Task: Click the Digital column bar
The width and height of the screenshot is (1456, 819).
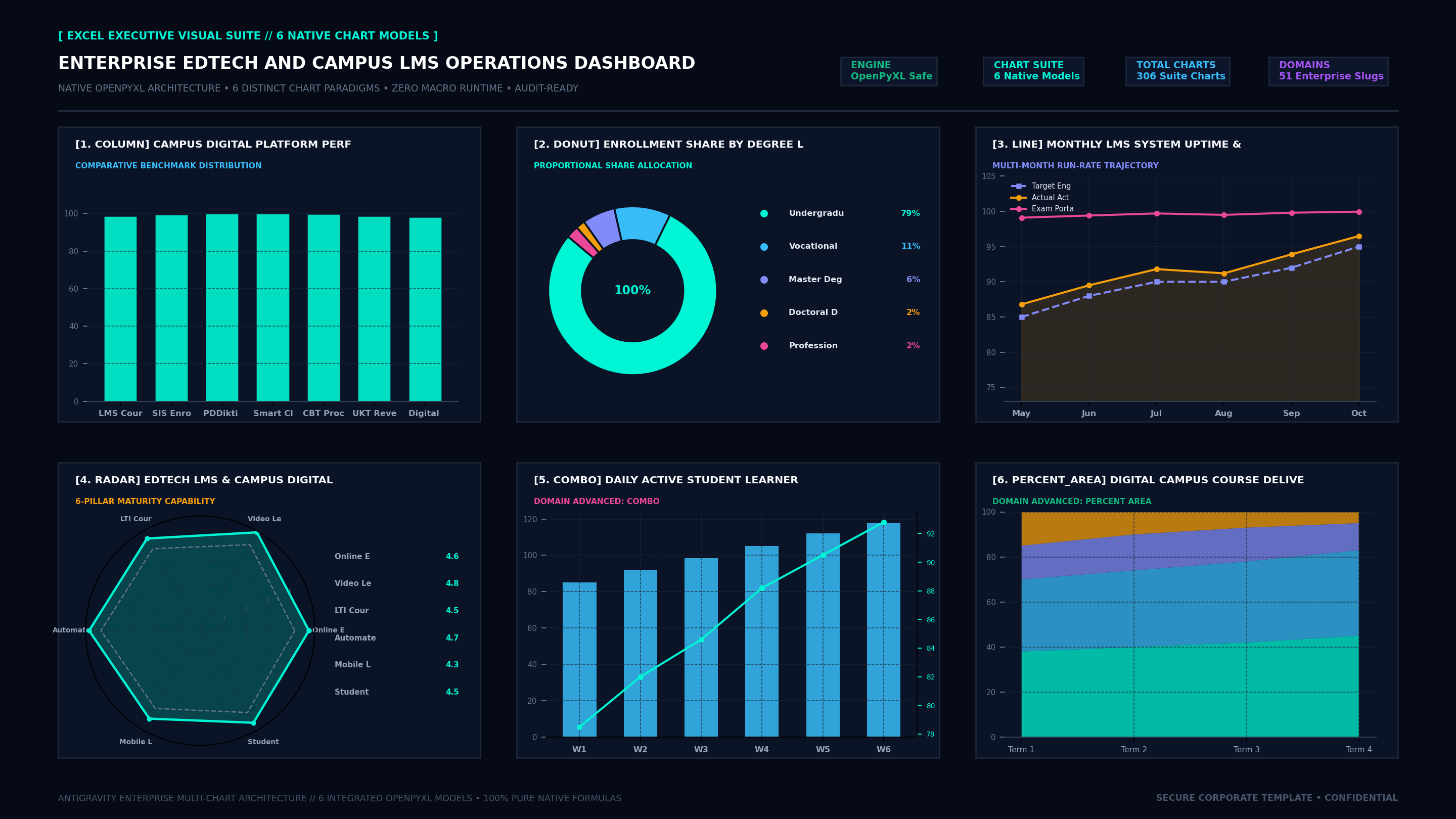Action: [425, 309]
